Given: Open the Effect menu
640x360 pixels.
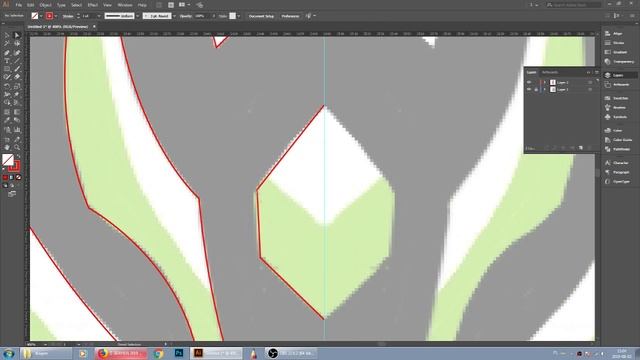Looking at the screenshot, I should tap(93, 5).
